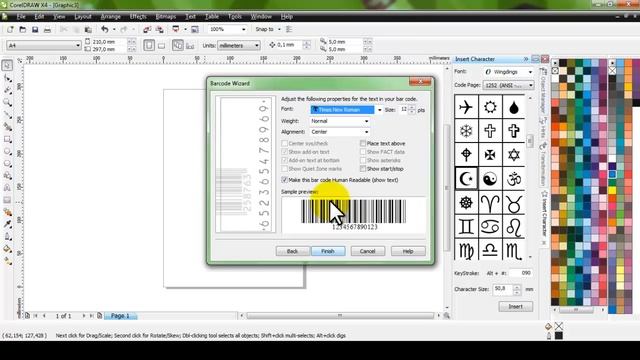Click the Undo arrow icon
Viewport: 640px width, 360px height.
coord(105,29)
